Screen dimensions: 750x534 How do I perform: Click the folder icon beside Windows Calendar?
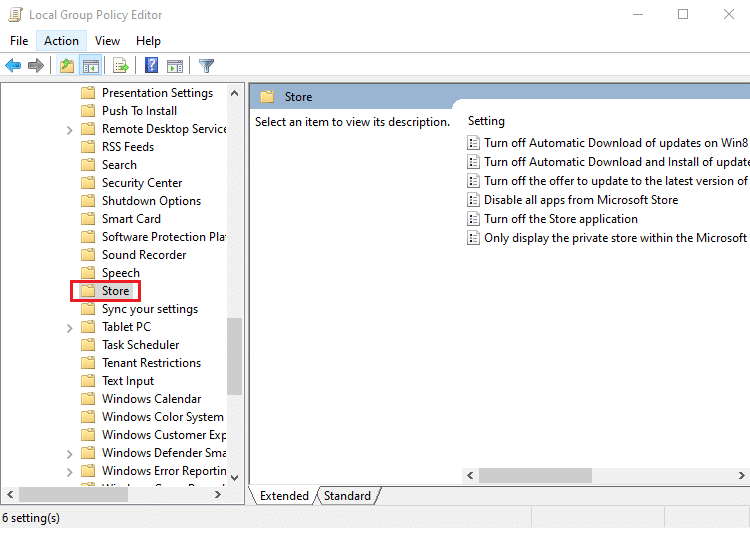(x=88, y=399)
